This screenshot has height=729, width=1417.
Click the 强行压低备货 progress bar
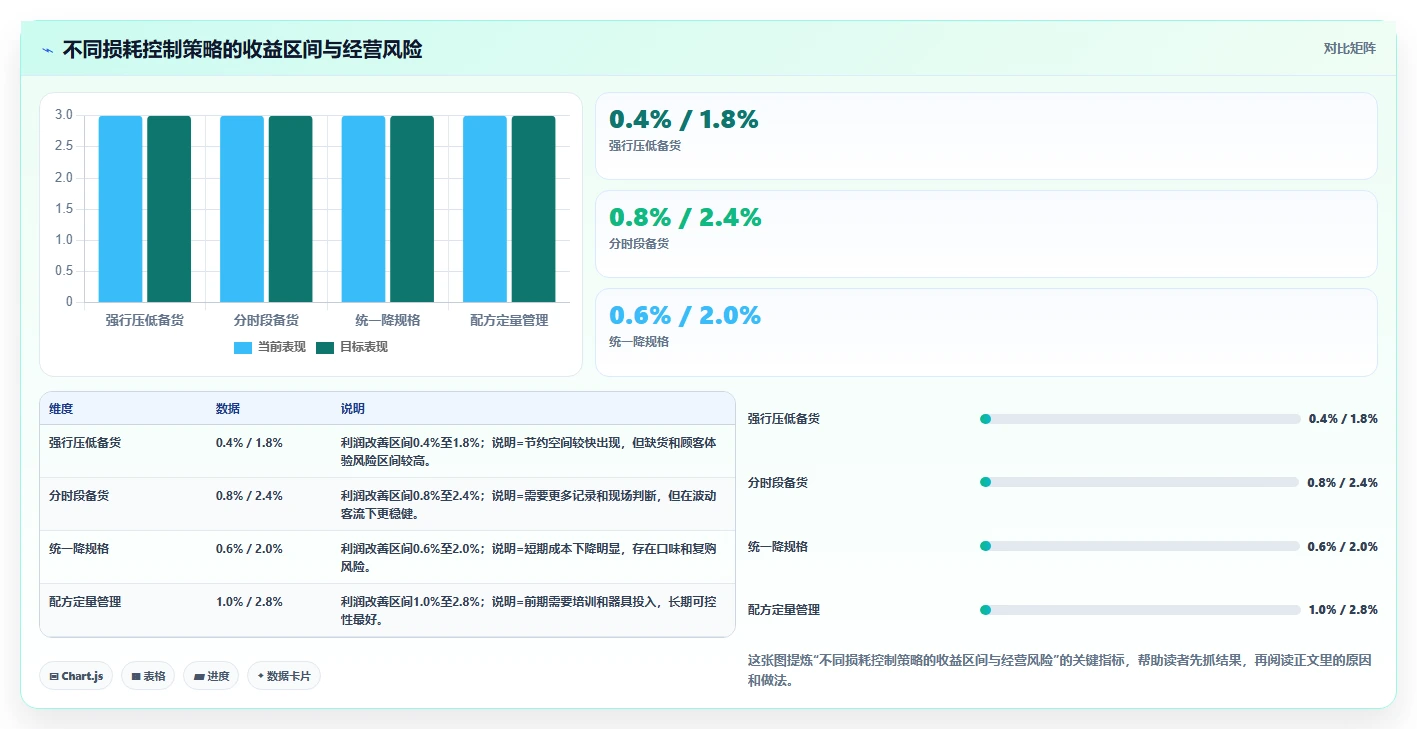click(x=1140, y=419)
